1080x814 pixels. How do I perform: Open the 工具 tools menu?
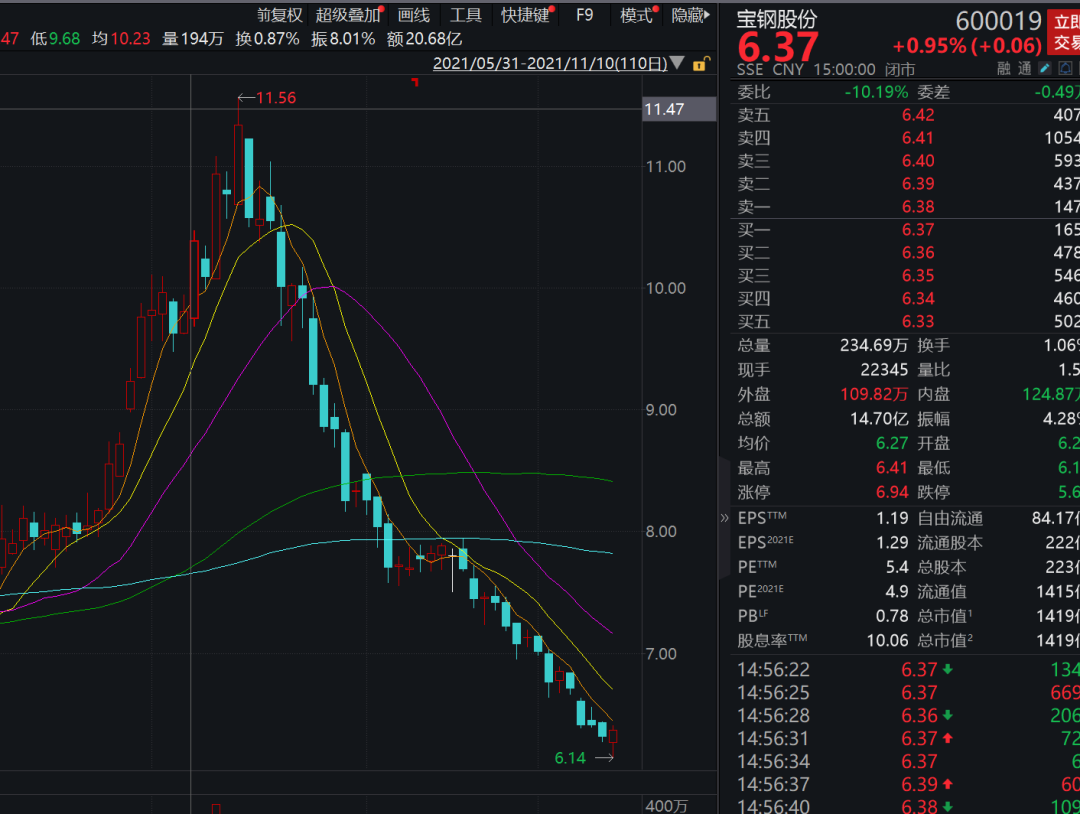[x=466, y=14]
